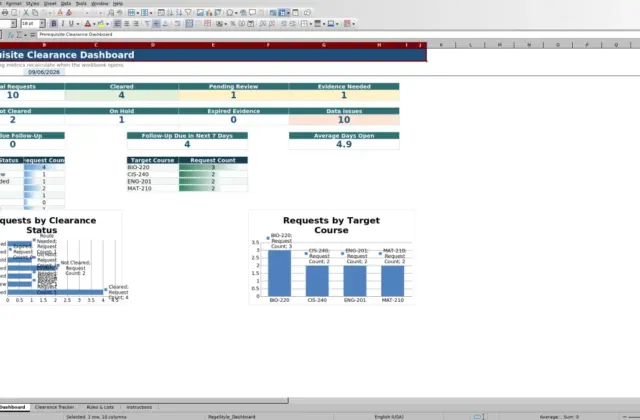
Task: Open the Border Style dropdown arrow
Action: click(x=324, y=24)
